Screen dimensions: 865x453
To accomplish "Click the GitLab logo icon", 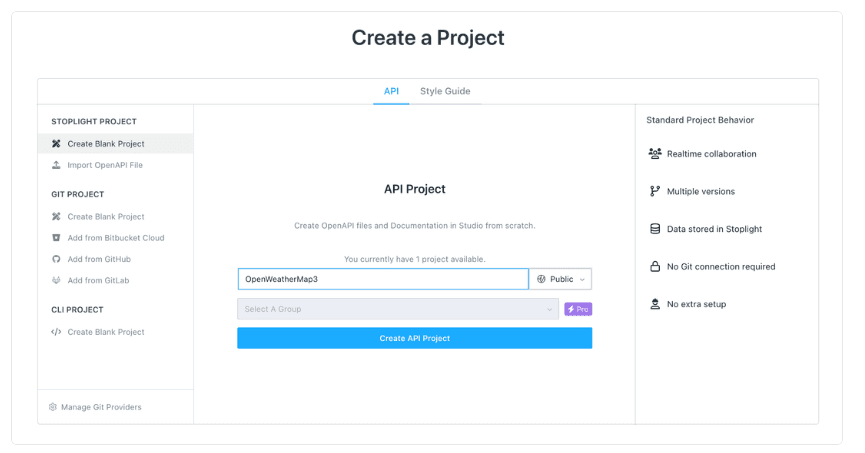I will 56,280.
